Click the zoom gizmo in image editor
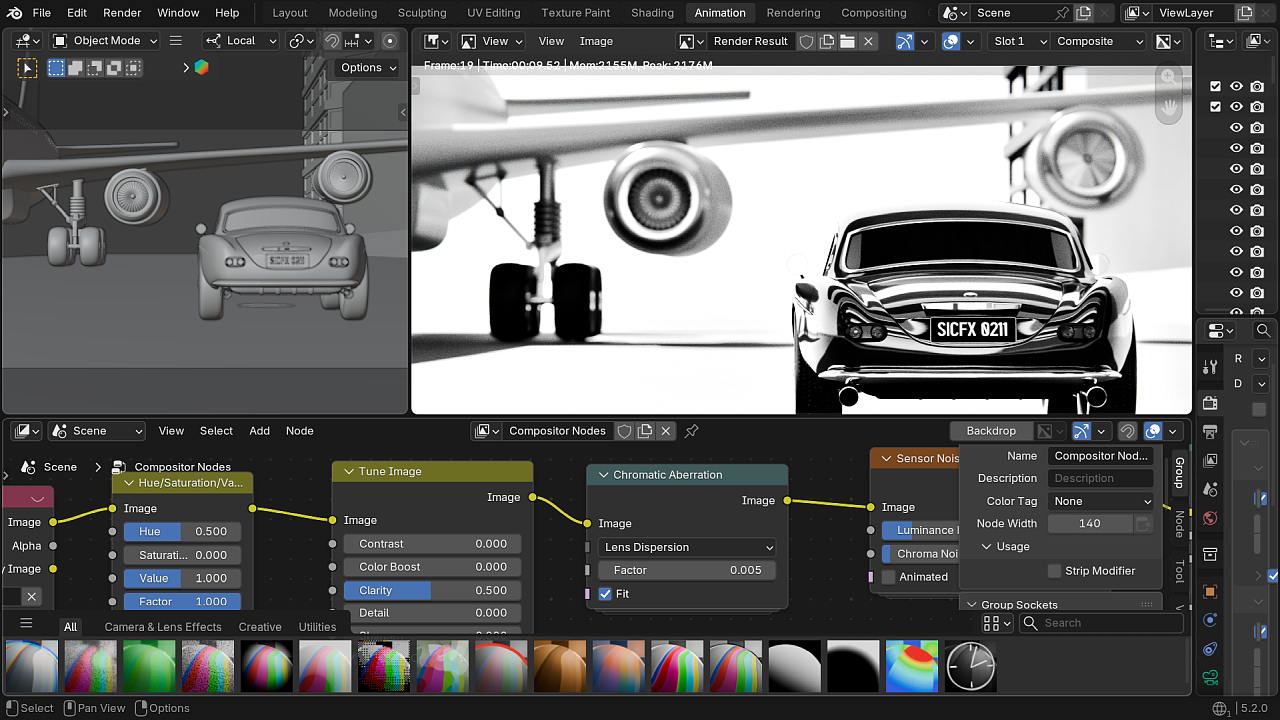Viewport: 1280px width, 720px height. pyautogui.click(x=1168, y=77)
